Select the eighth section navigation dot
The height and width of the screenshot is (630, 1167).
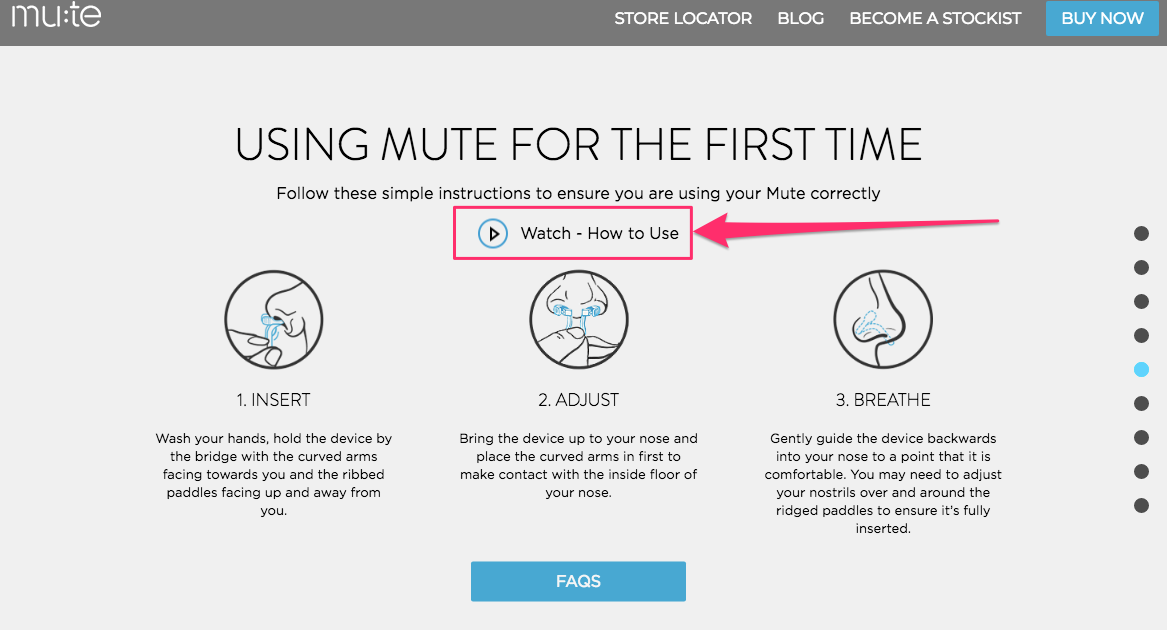coord(1141,471)
